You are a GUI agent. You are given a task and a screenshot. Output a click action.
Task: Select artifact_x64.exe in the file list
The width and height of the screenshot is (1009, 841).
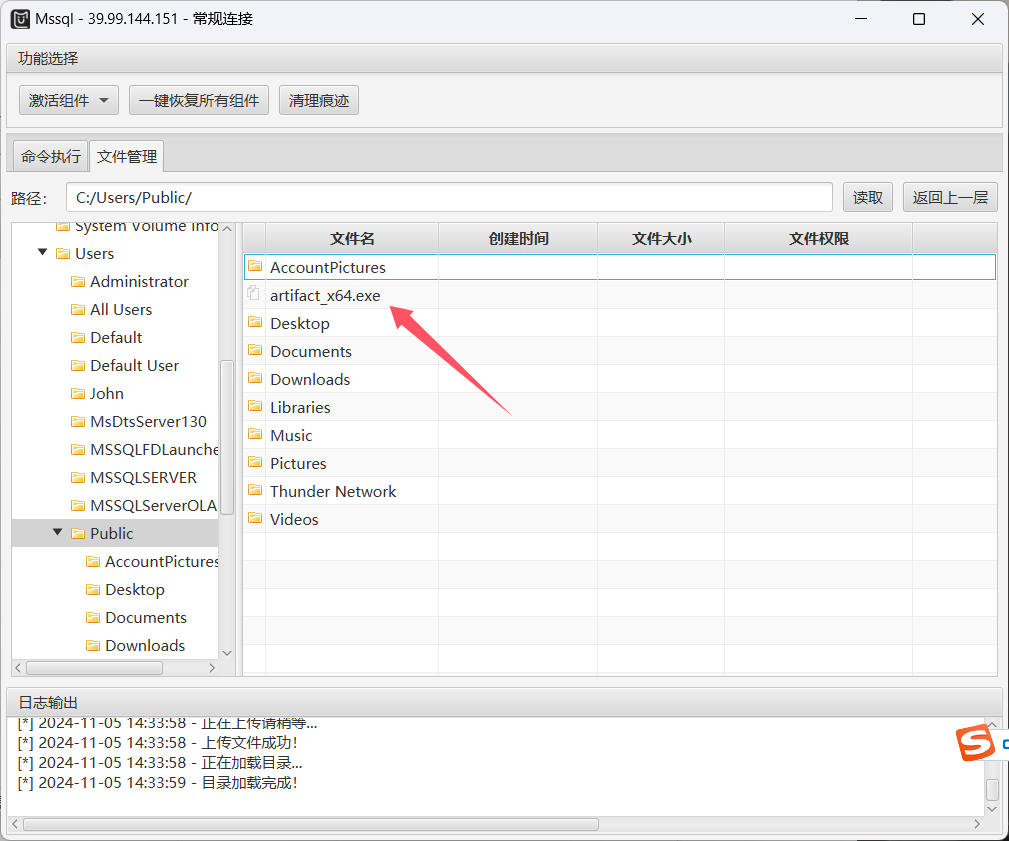coord(620,295)
